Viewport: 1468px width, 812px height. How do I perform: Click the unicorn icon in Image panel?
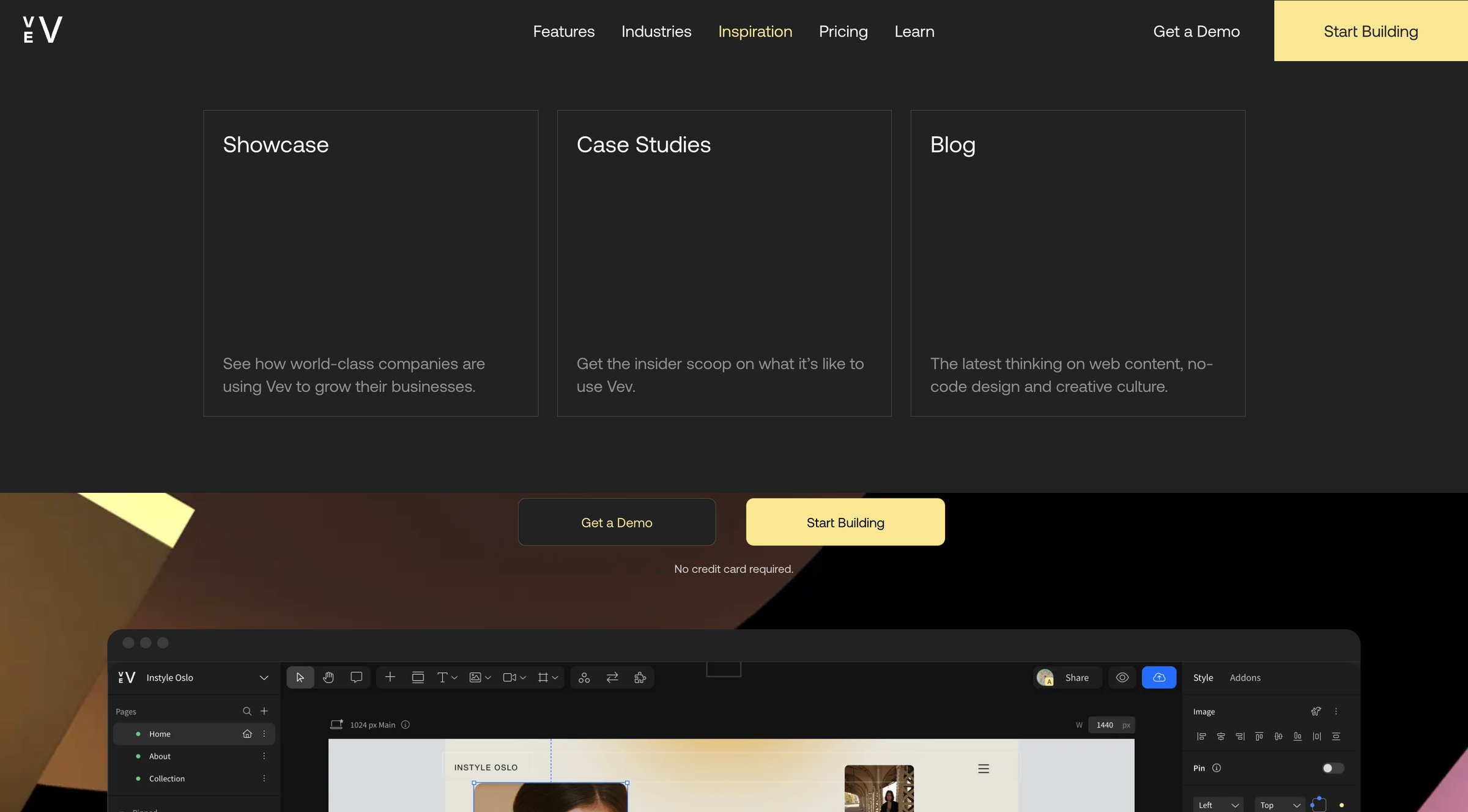coord(1316,711)
